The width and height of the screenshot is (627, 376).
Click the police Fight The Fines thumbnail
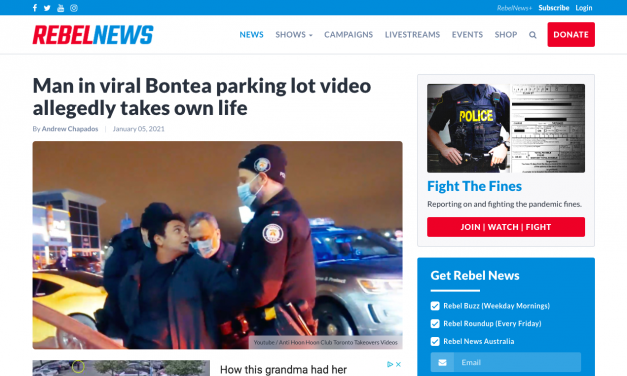coord(506,128)
